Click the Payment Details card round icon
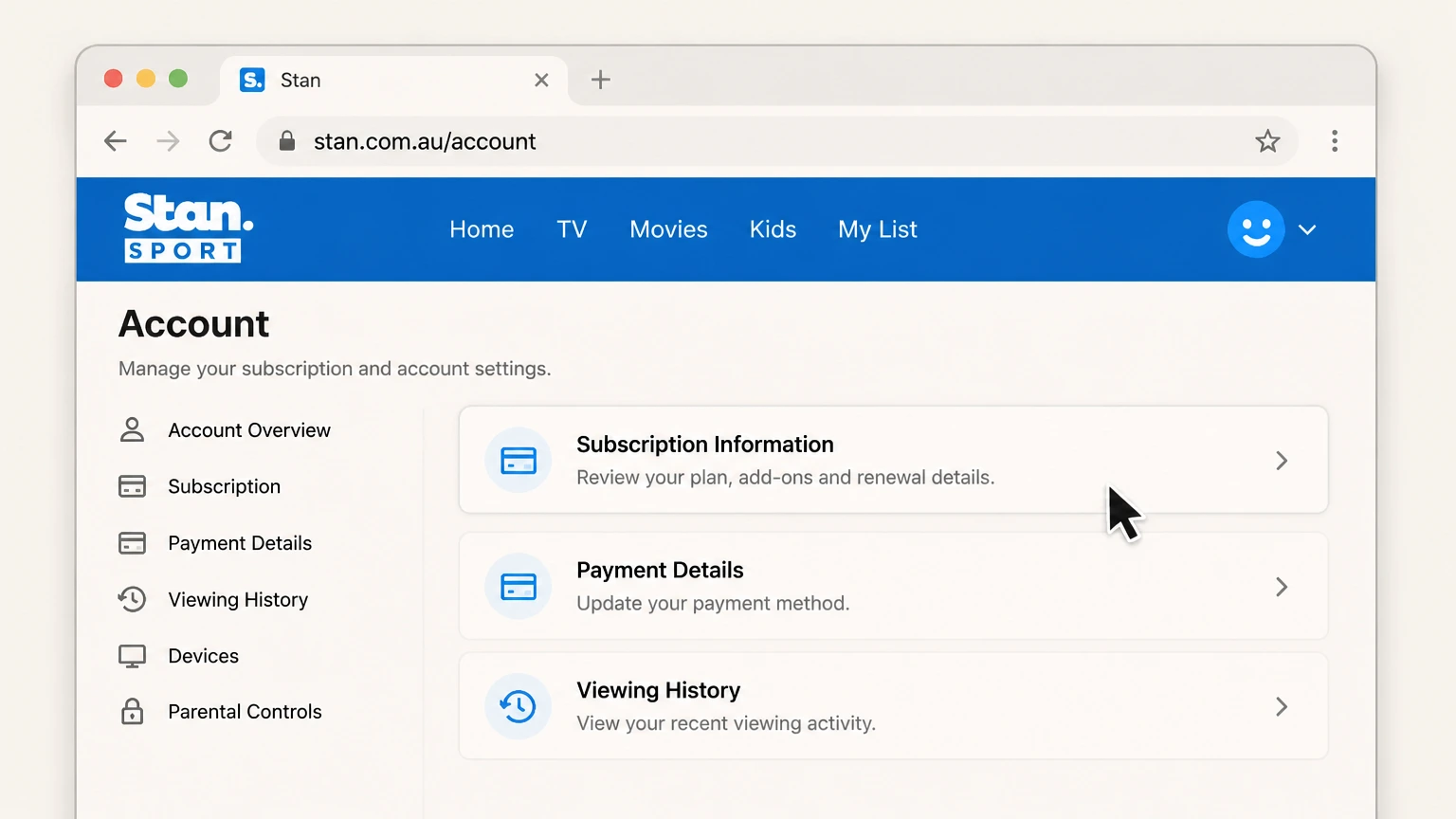This screenshot has height=819, width=1456. tap(519, 586)
